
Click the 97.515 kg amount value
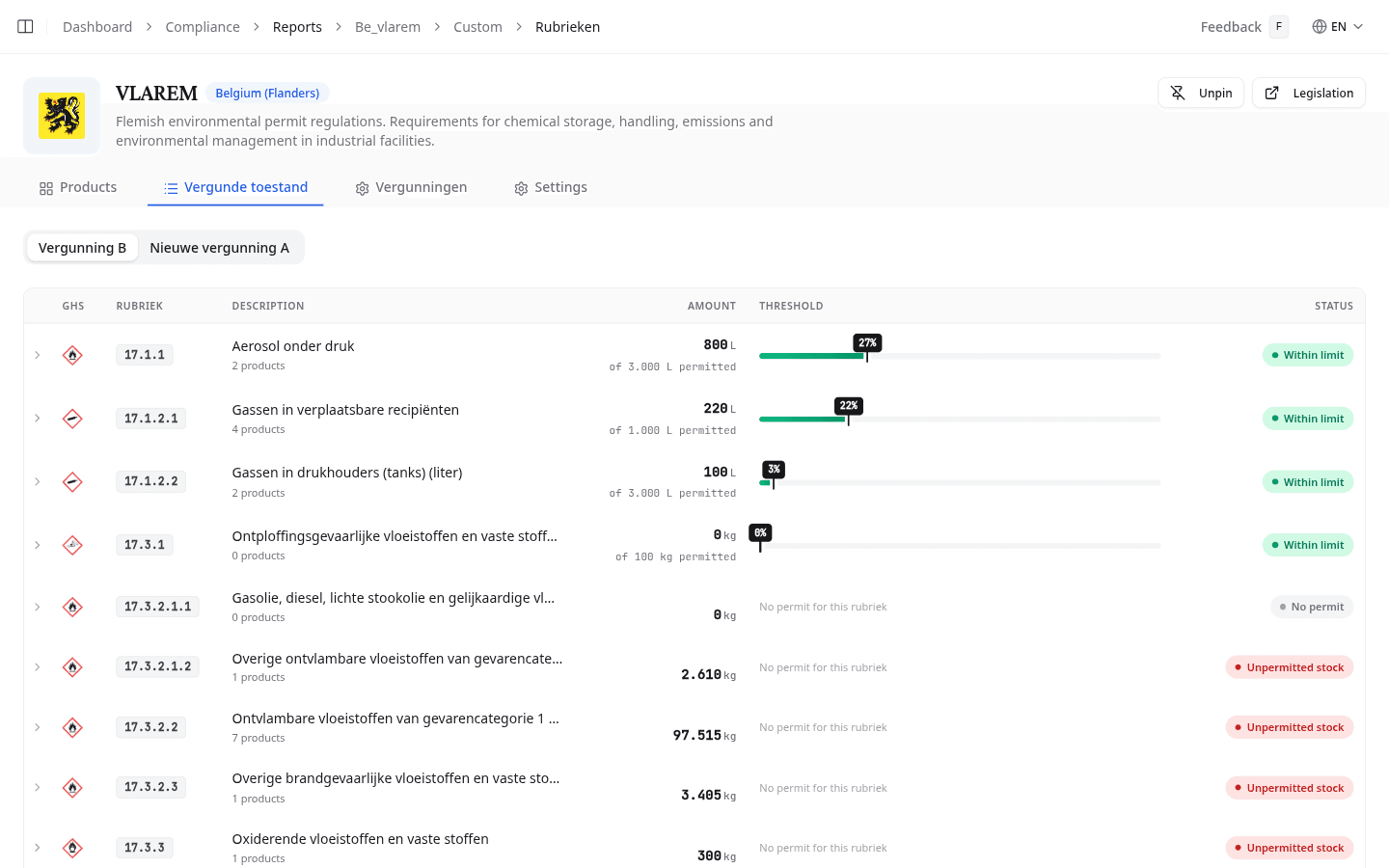[704, 735]
